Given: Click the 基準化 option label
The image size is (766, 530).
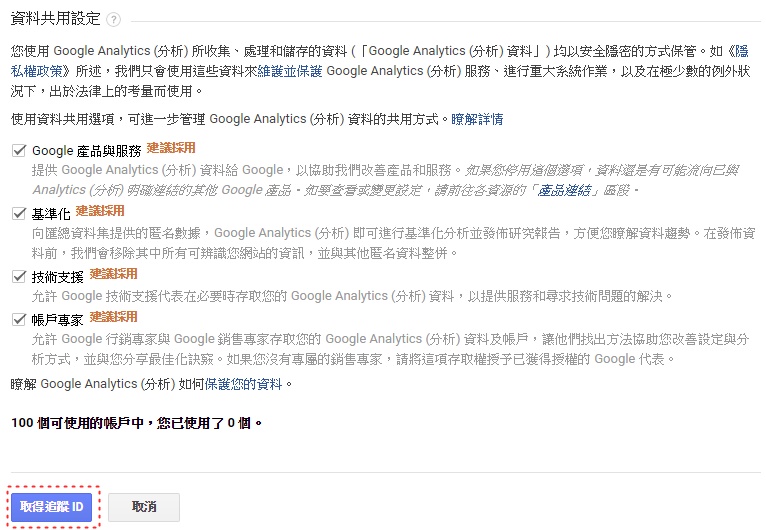Looking at the screenshot, I should click(x=51, y=214).
